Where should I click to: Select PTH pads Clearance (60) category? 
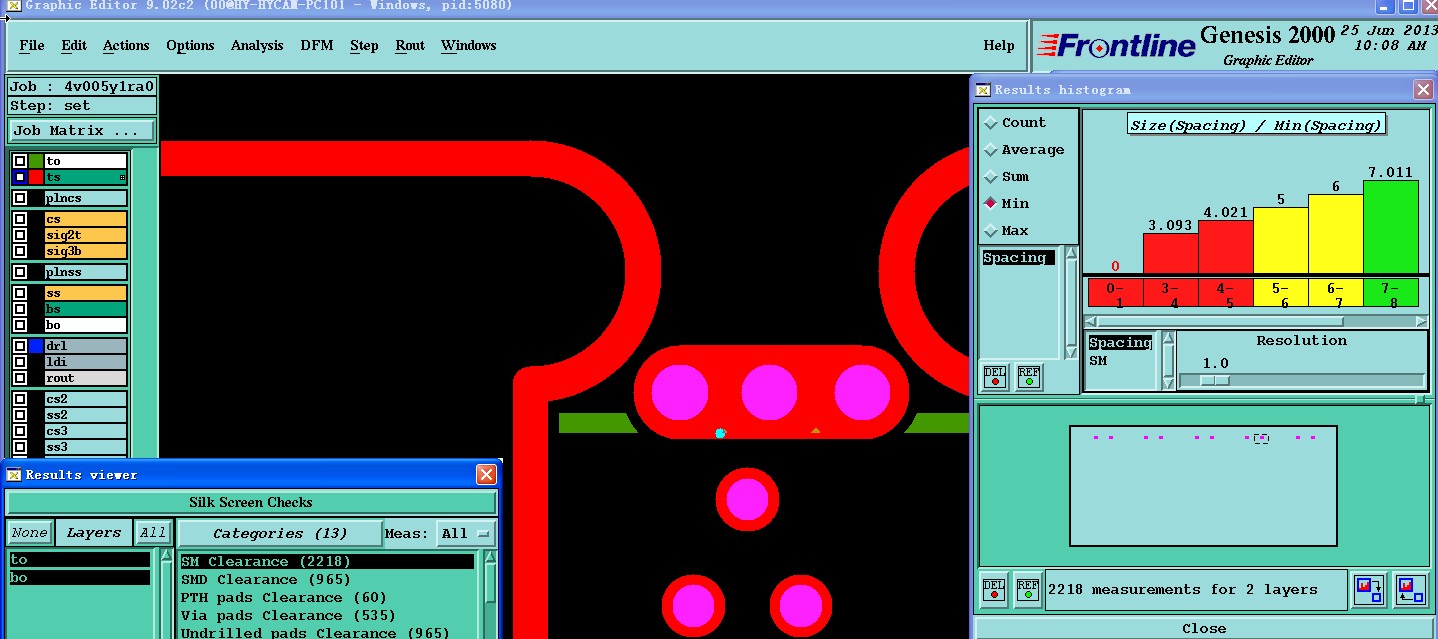(x=327, y=598)
